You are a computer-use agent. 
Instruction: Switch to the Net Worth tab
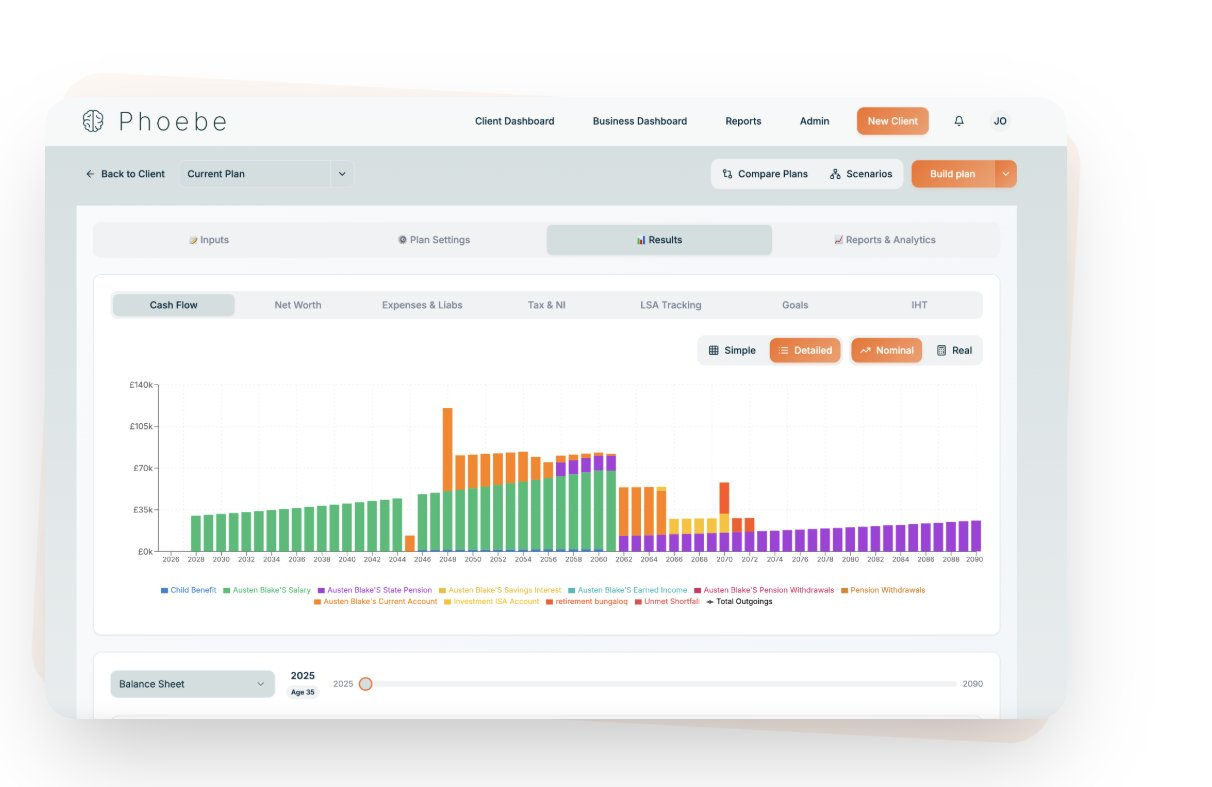[x=297, y=305]
